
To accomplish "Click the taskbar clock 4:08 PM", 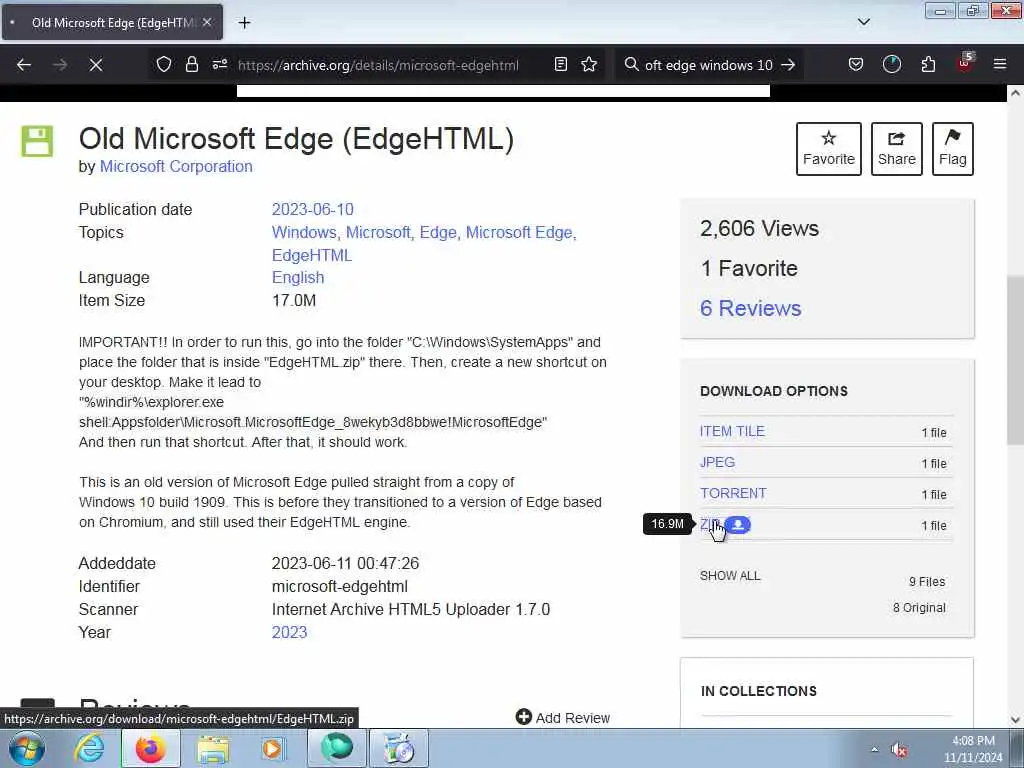I will click(973, 741).
